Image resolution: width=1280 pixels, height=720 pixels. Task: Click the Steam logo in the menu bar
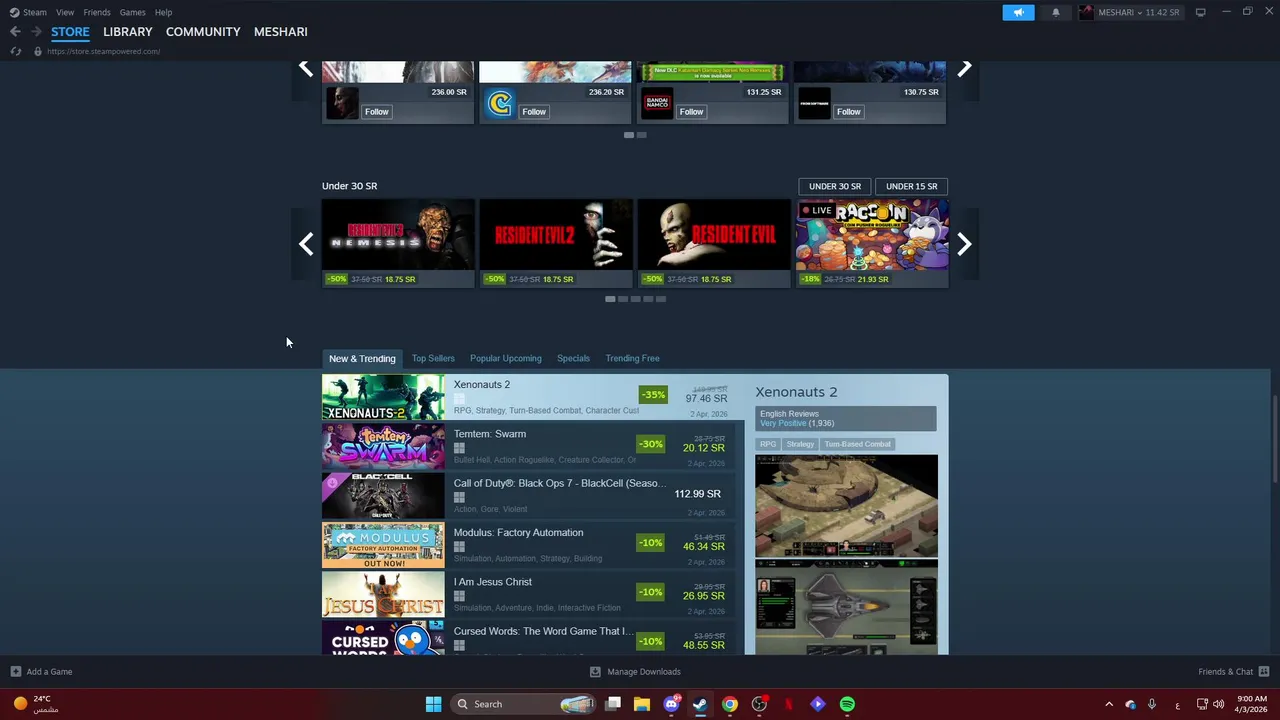pyautogui.click(x=14, y=12)
